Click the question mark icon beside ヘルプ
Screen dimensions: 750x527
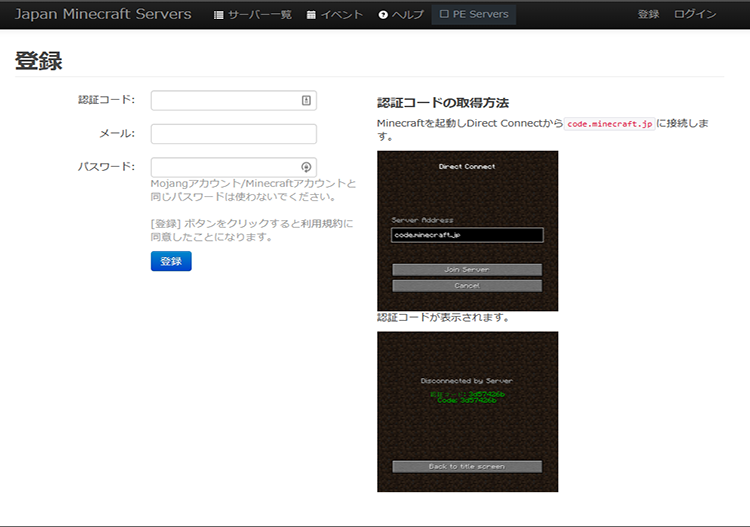pyautogui.click(x=383, y=15)
